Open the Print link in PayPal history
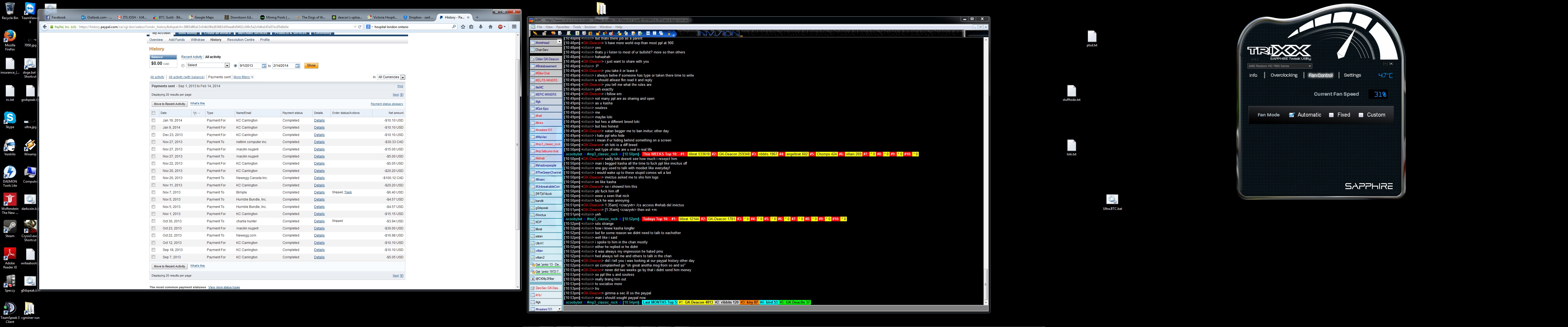Screen dimensions: 1568x327 pos(400,86)
